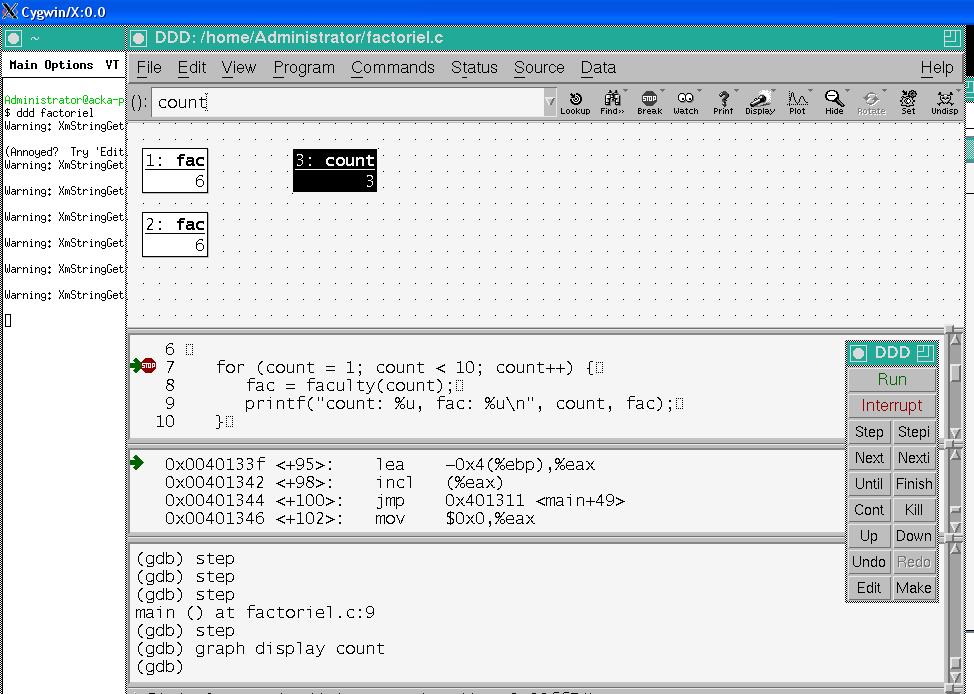Image resolution: width=974 pixels, height=694 pixels.
Task: Open the File menu
Action: [x=149, y=67]
